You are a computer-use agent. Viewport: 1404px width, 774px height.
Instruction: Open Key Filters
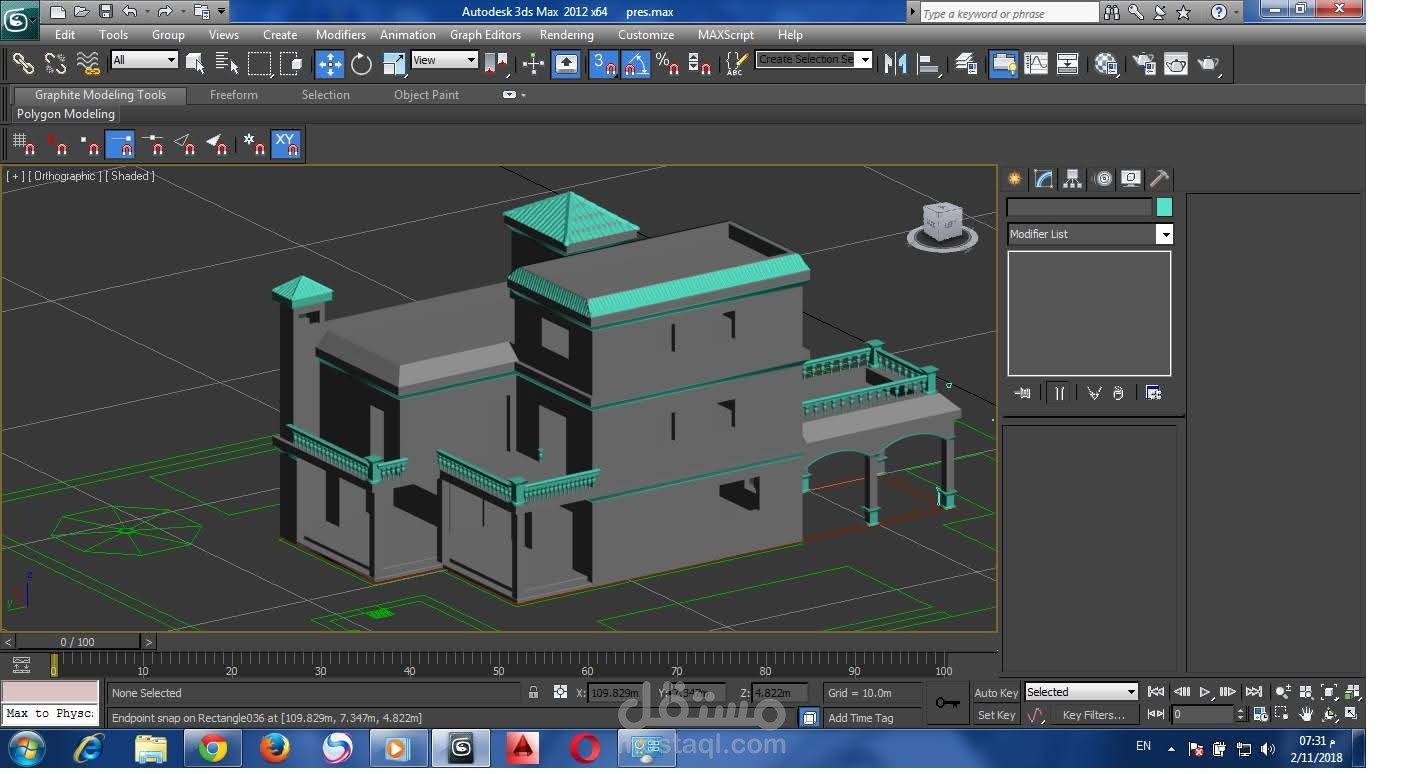click(x=1094, y=715)
